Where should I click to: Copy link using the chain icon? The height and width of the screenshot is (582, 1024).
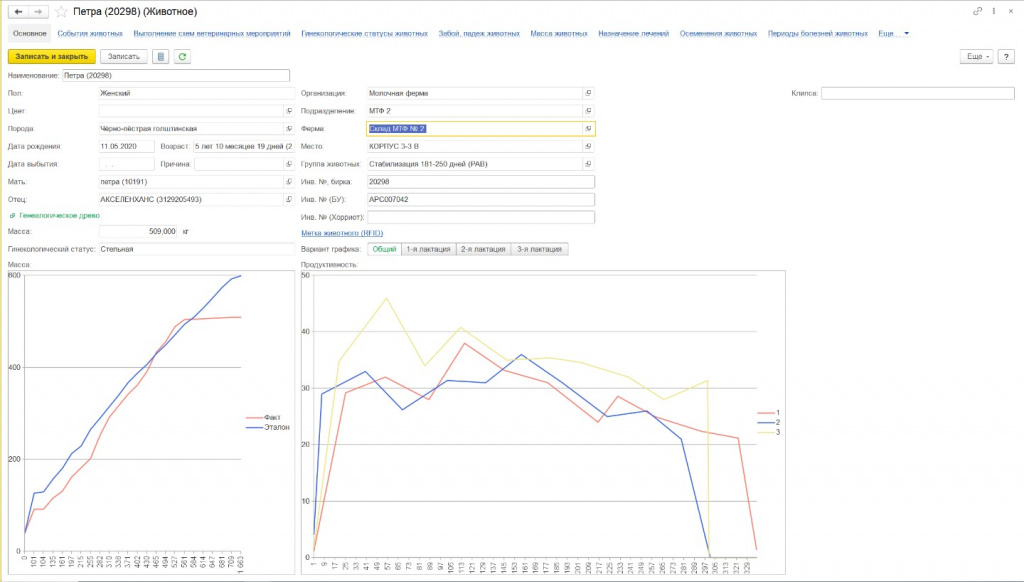pos(977,10)
